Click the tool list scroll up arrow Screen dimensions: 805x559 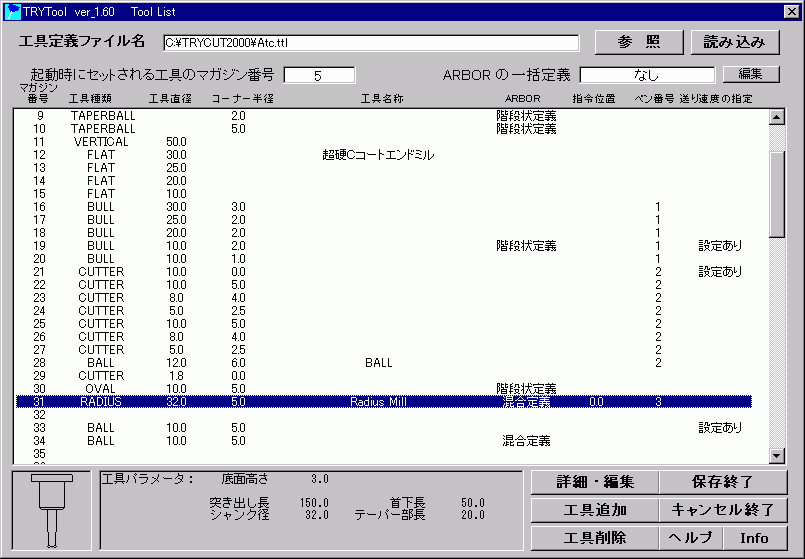point(777,117)
